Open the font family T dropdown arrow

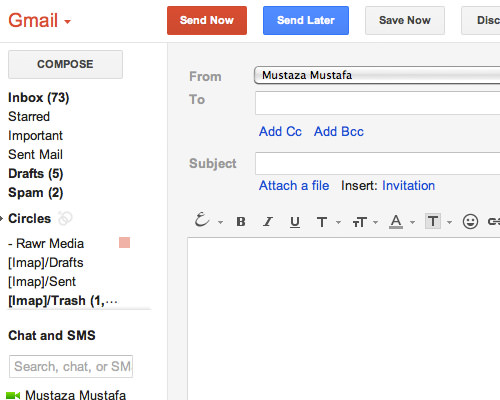pyautogui.click(x=338, y=222)
